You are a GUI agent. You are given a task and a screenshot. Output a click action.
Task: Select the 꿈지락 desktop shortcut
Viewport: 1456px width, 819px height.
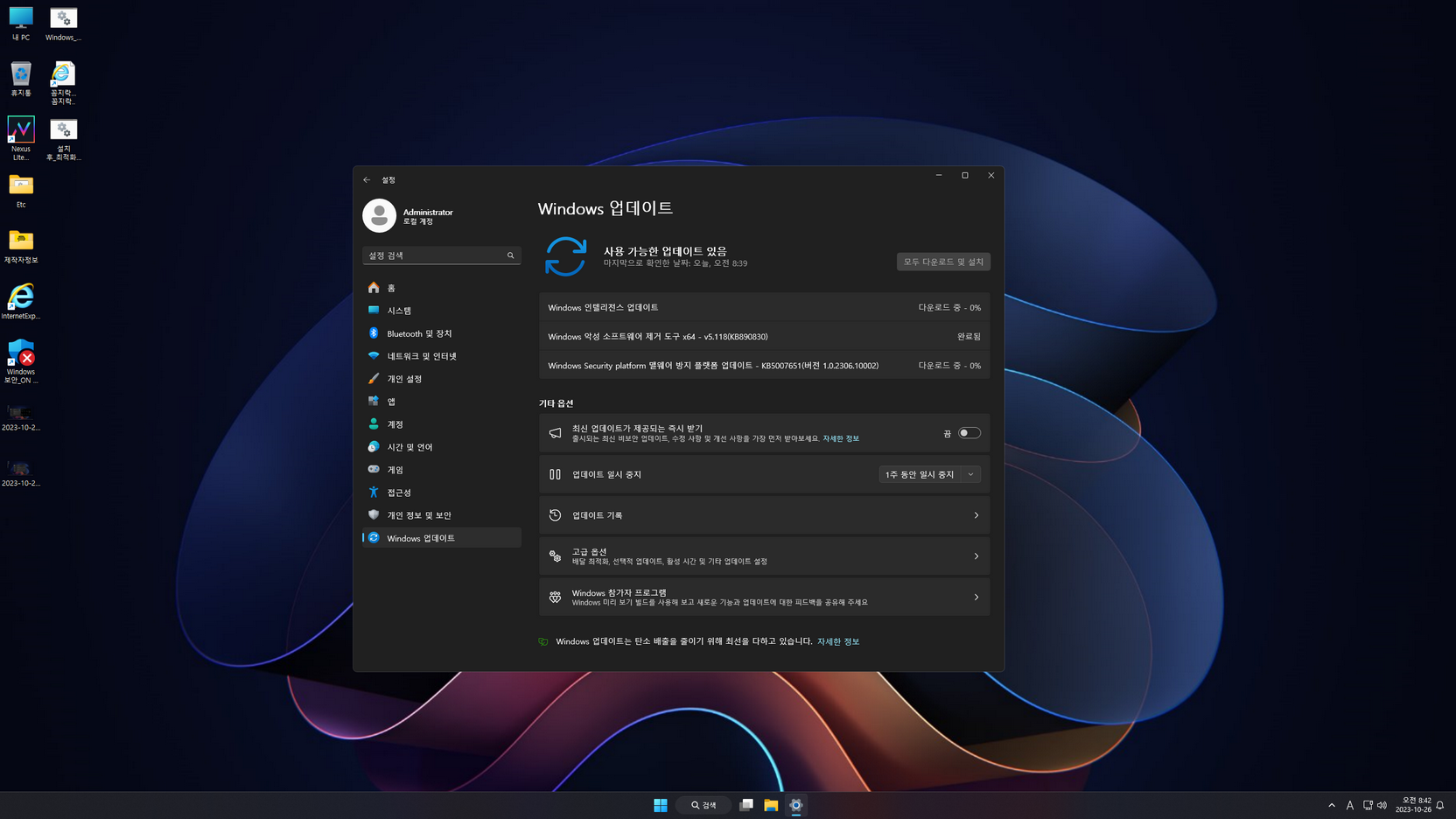click(63, 82)
